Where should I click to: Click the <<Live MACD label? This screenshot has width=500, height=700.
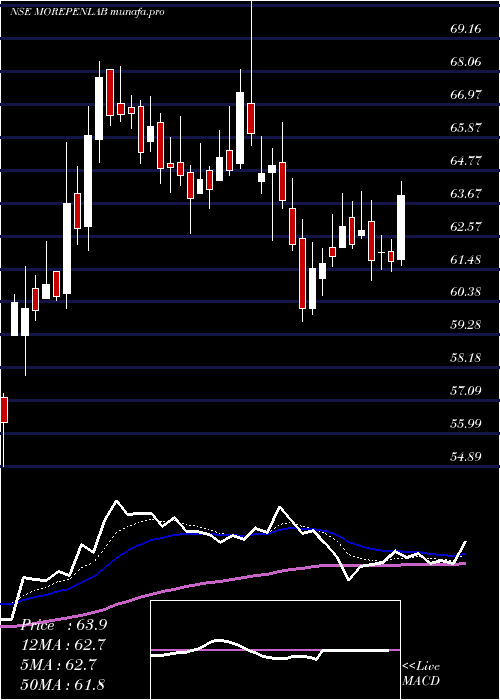coord(421,674)
